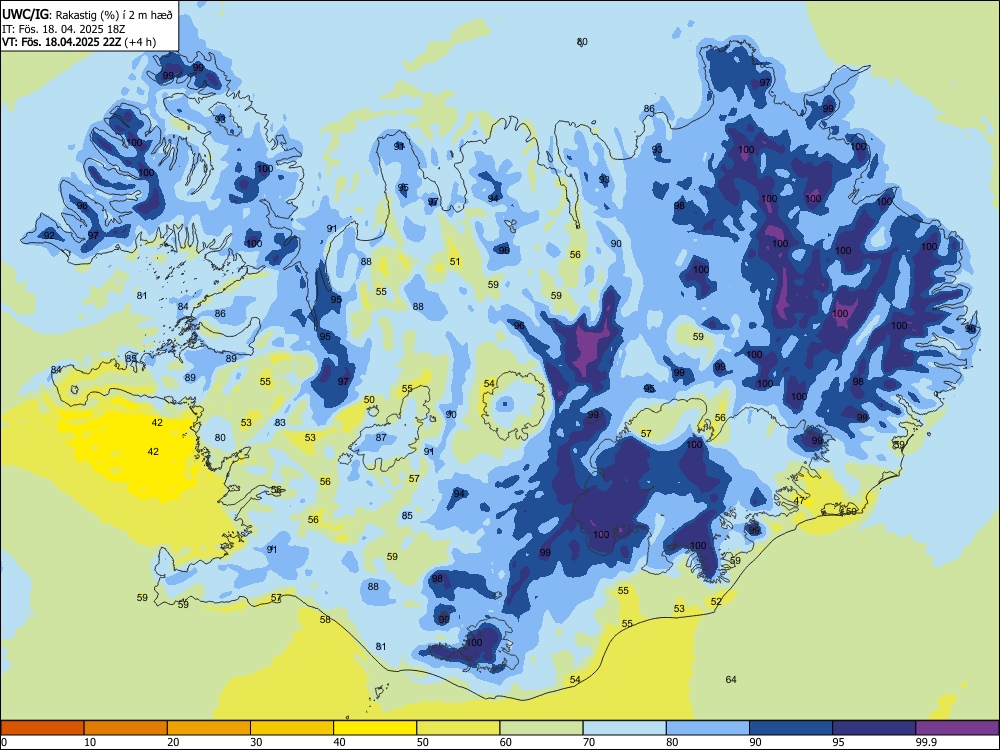Screen dimensions: 1000x750
Task: Click the '51' humidity value on the map
Action: [x=455, y=261]
